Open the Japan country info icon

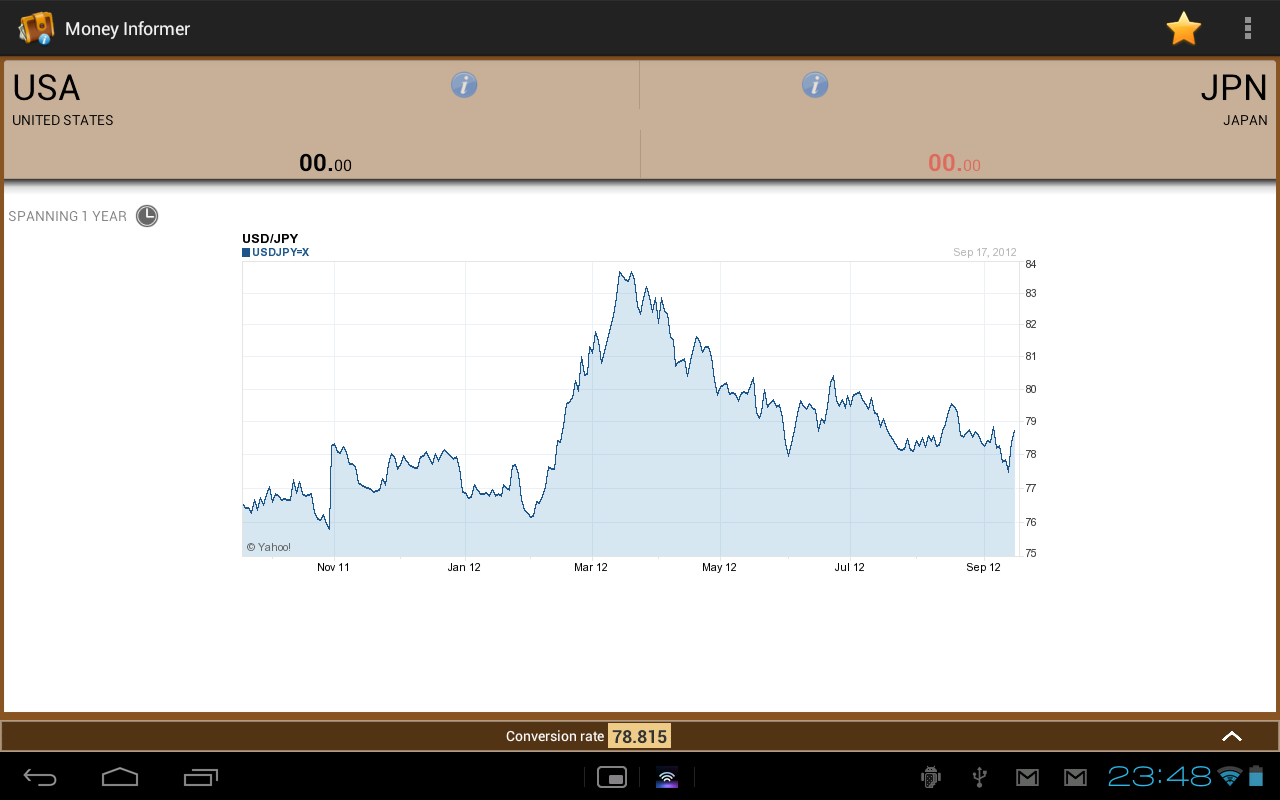(x=815, y=85)
